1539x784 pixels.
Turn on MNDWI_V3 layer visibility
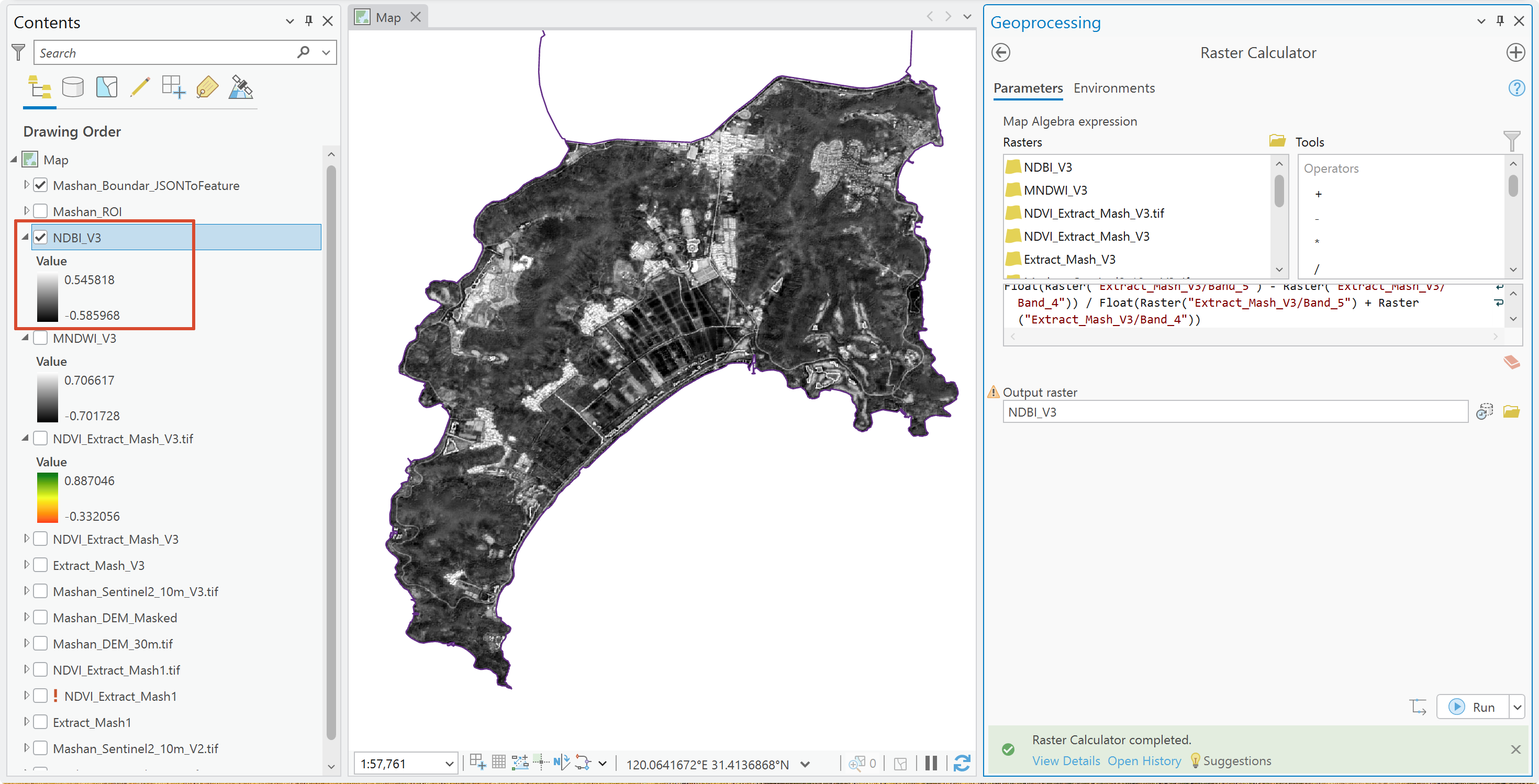coord(41,338)
